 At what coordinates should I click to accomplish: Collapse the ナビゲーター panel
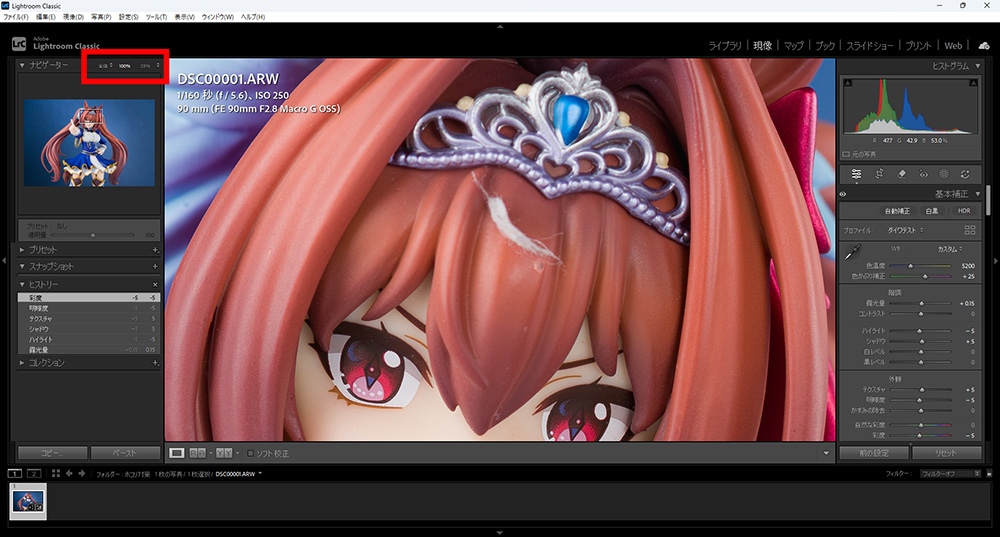(x=22, y=65)
